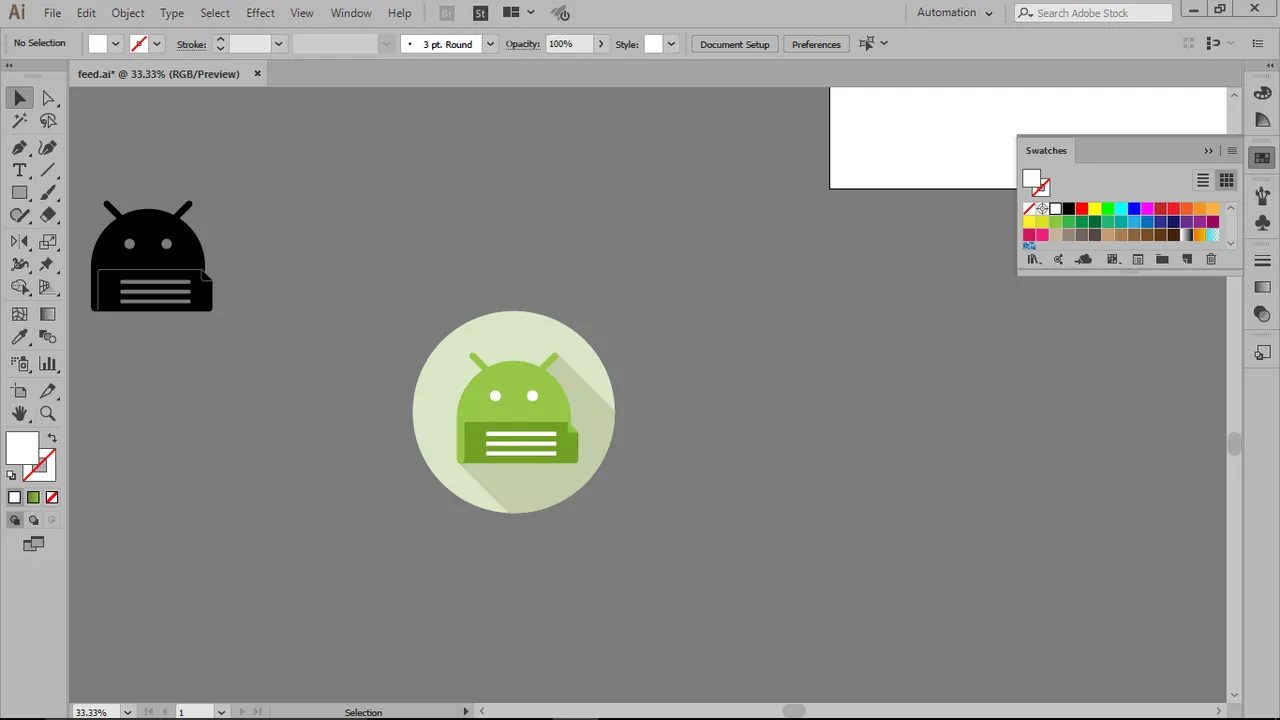Swap fill and stroke in toolbar
Viewport: 1280px width, 720px height.
52,438
